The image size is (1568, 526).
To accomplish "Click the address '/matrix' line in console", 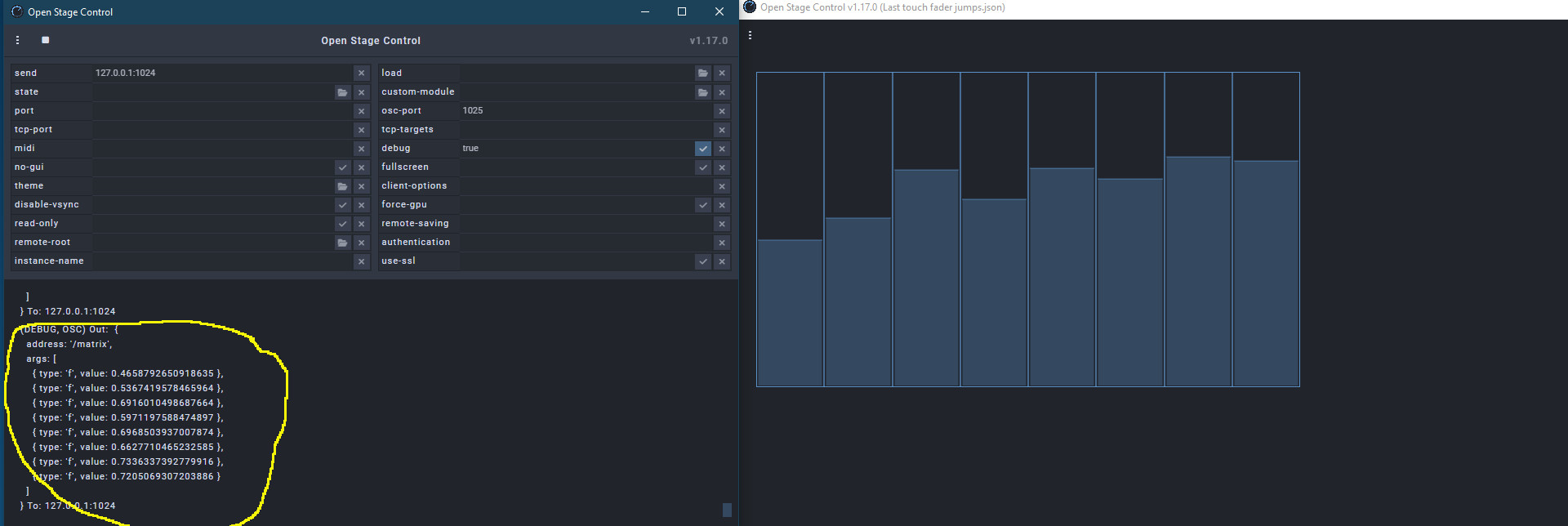I will click(69, 344).
